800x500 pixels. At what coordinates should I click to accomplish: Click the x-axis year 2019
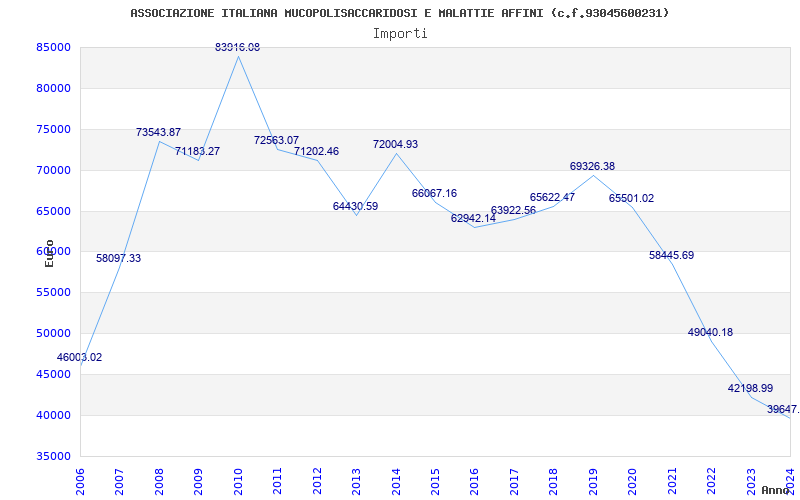593,481
